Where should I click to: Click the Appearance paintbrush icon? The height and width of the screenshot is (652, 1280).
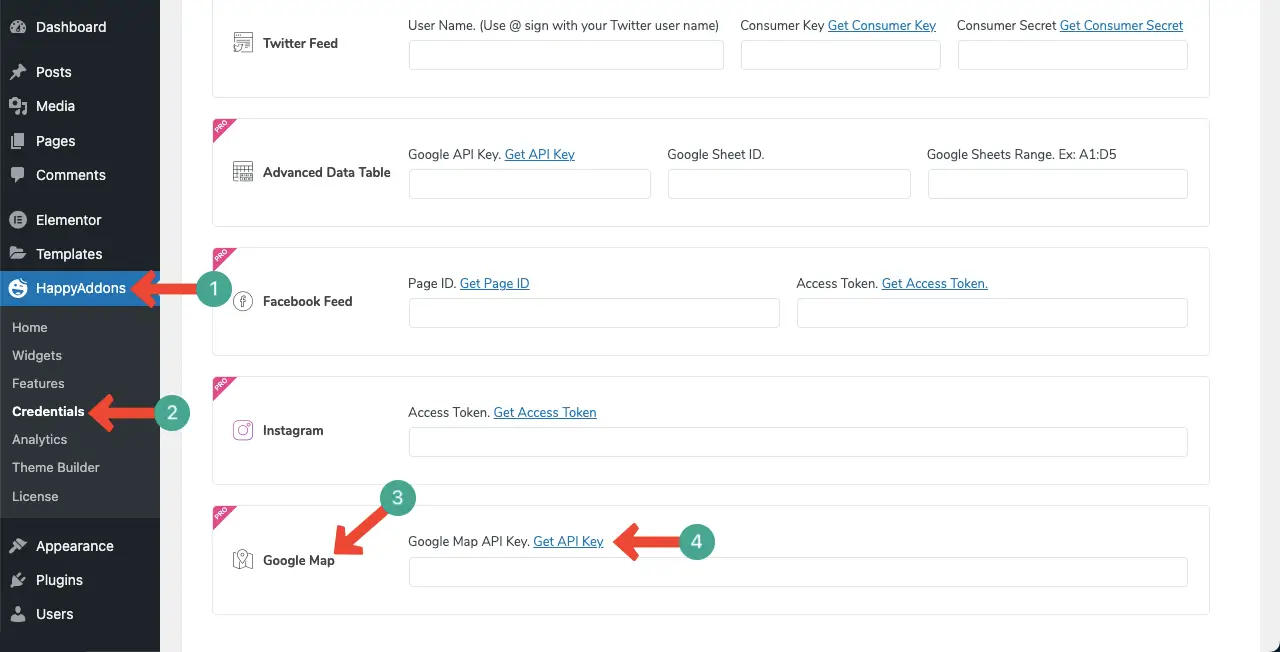coord(18,546)
